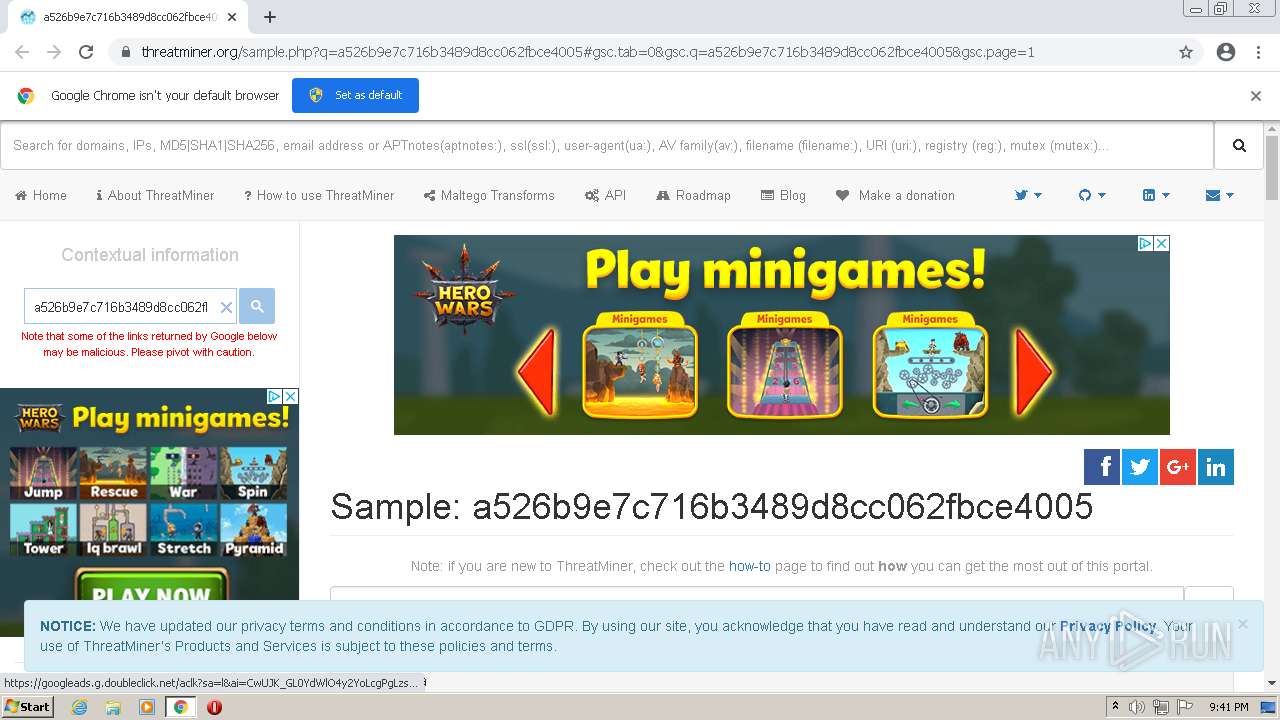Follow the how-to link
The width and height of the screenshot is (1280, 720).
click(749, 566)
